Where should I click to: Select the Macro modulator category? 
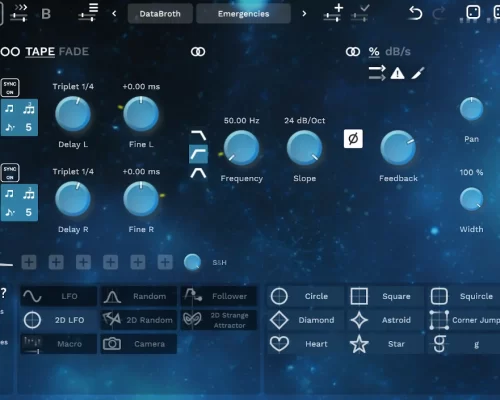coord(59,344)
